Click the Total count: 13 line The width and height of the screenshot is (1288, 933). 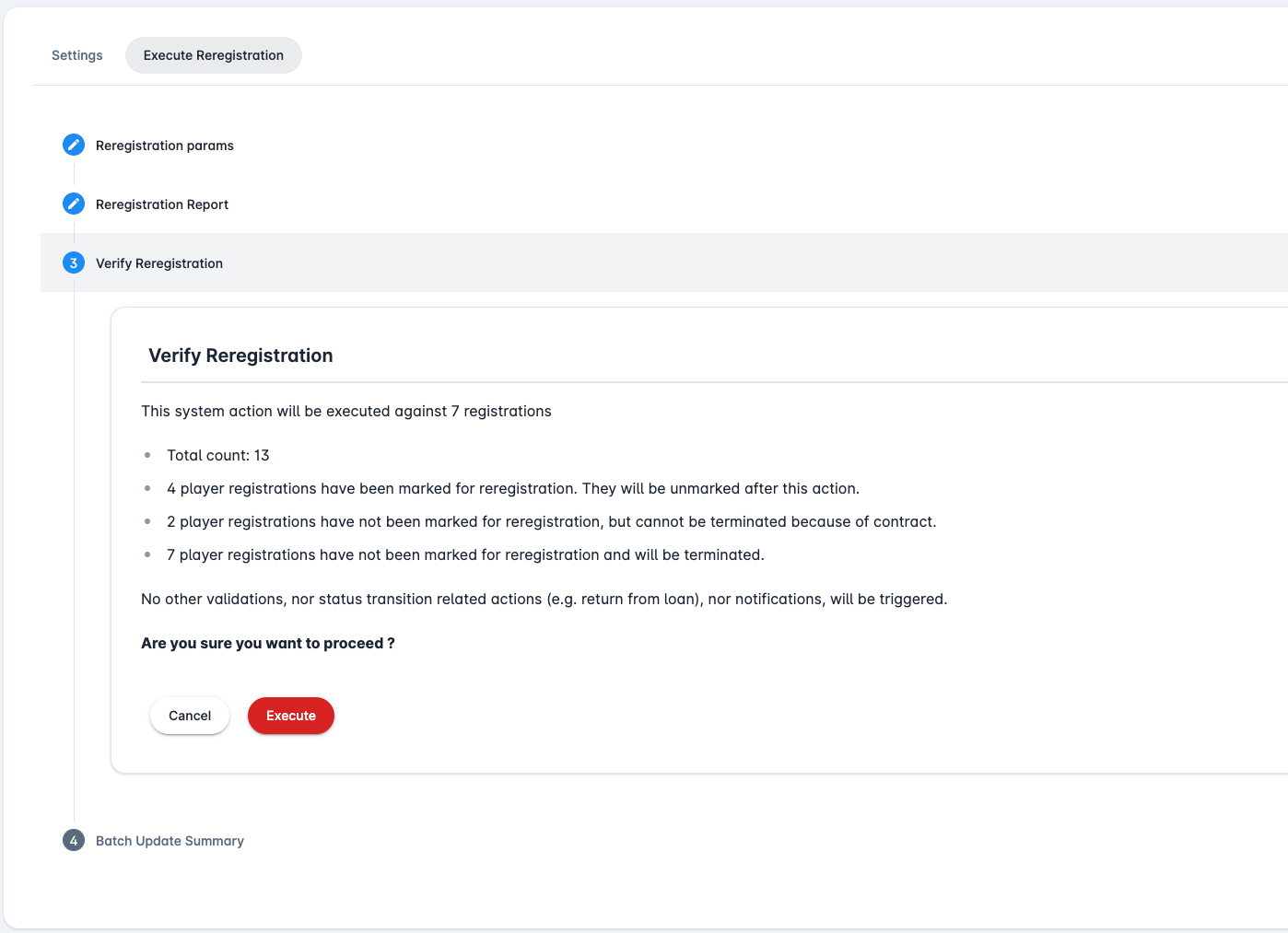pyautogui.click(x=218, y=455)
